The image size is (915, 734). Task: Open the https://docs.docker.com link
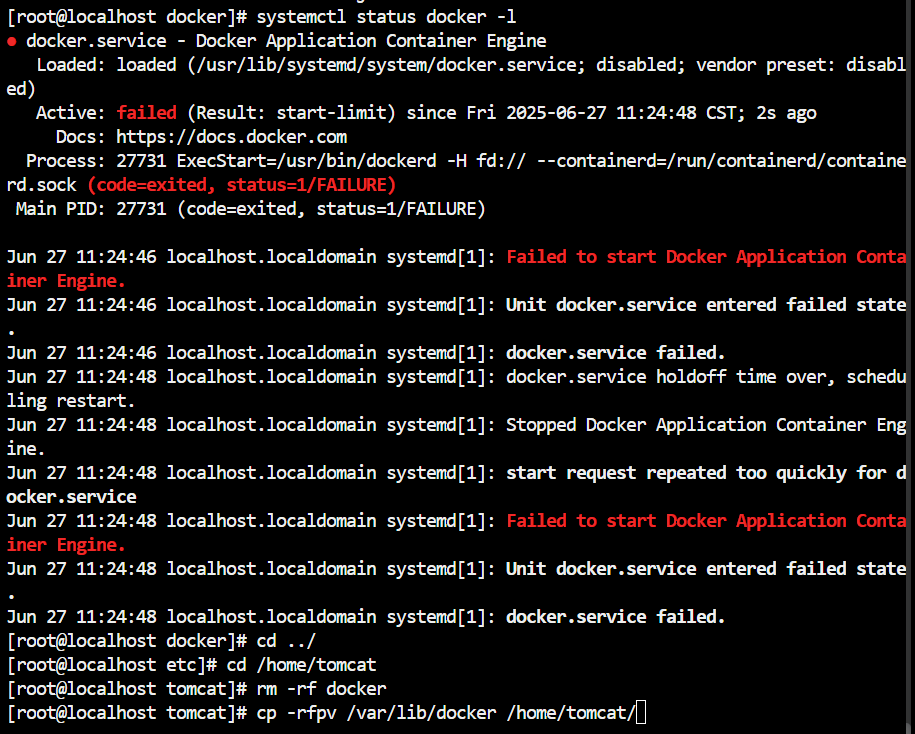point(231,137)
